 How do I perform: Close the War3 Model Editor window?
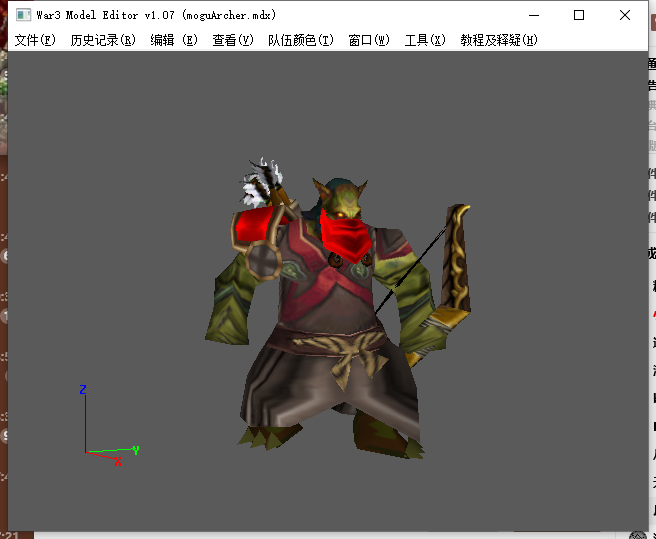[x=625, y=15]
